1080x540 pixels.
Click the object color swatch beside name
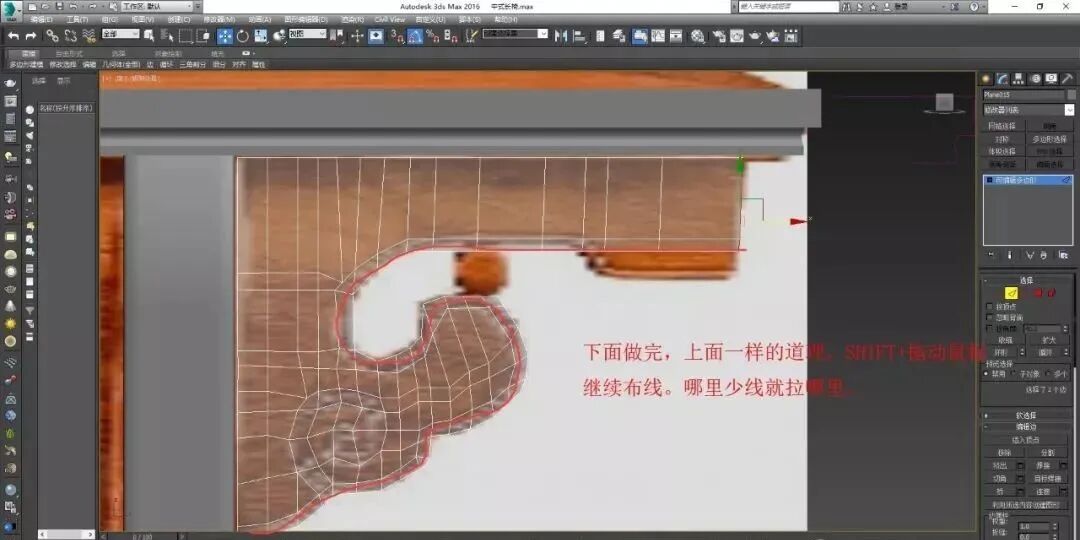click(1071, 94)
